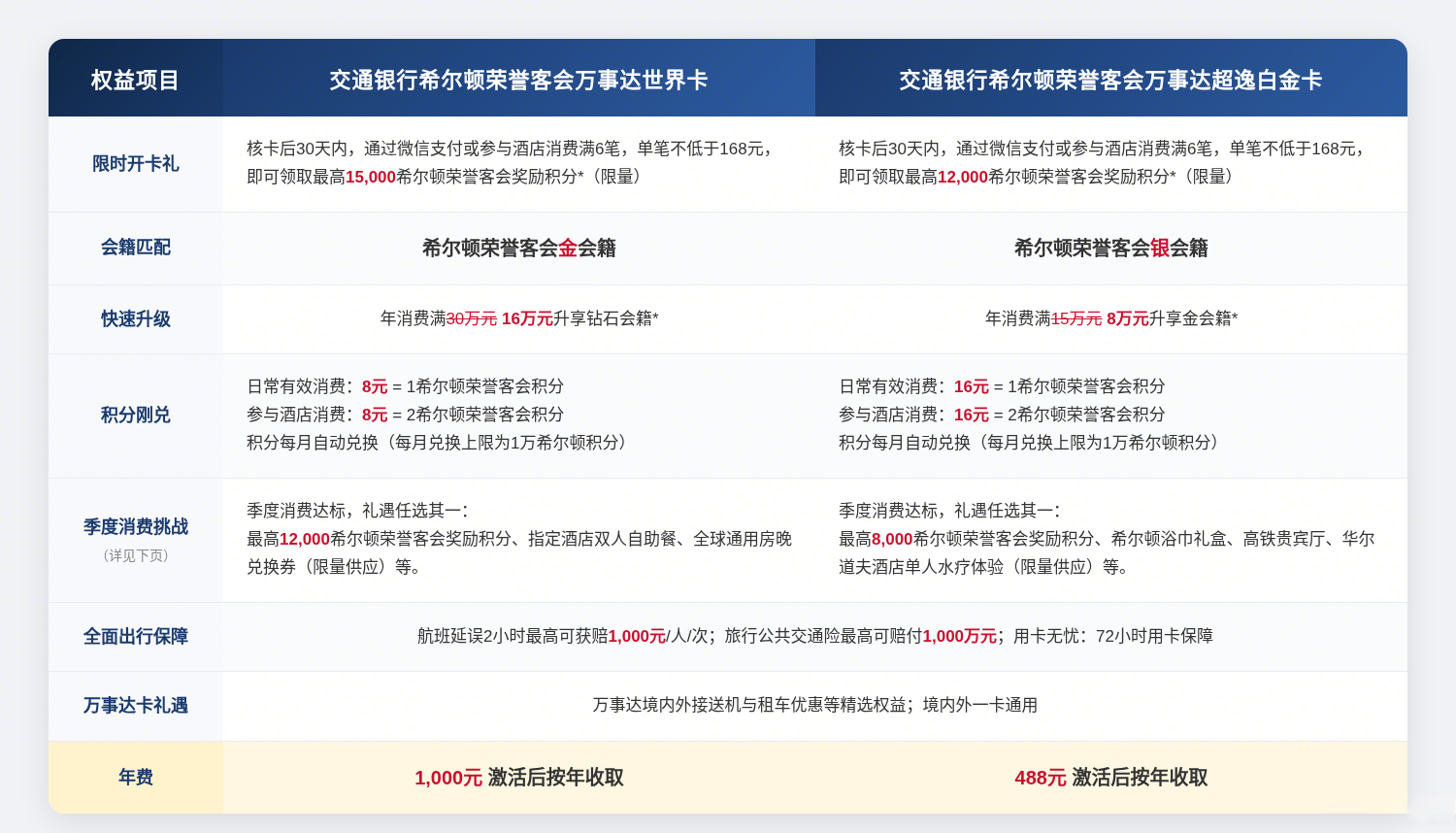Click the red 15,000 points figure
The image size is (1456, 833).
(371, 178)
